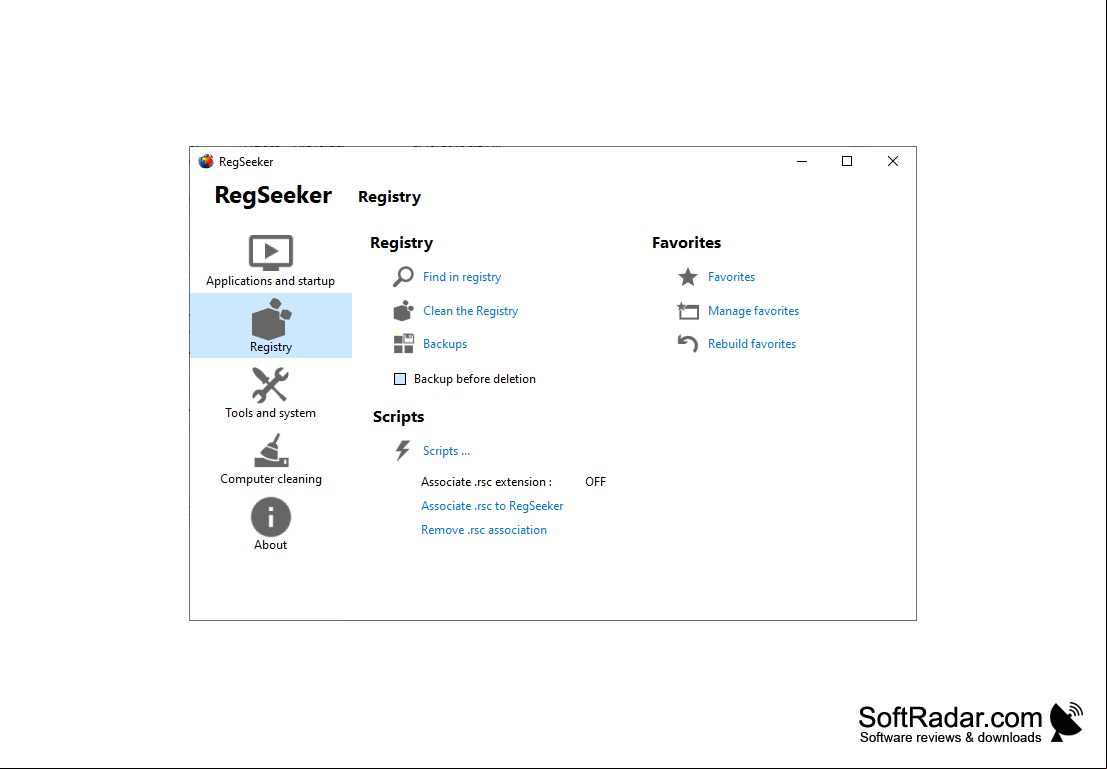The image size is (1107, 769).
Task: Open the Backups link
Action: click(445, 344)
